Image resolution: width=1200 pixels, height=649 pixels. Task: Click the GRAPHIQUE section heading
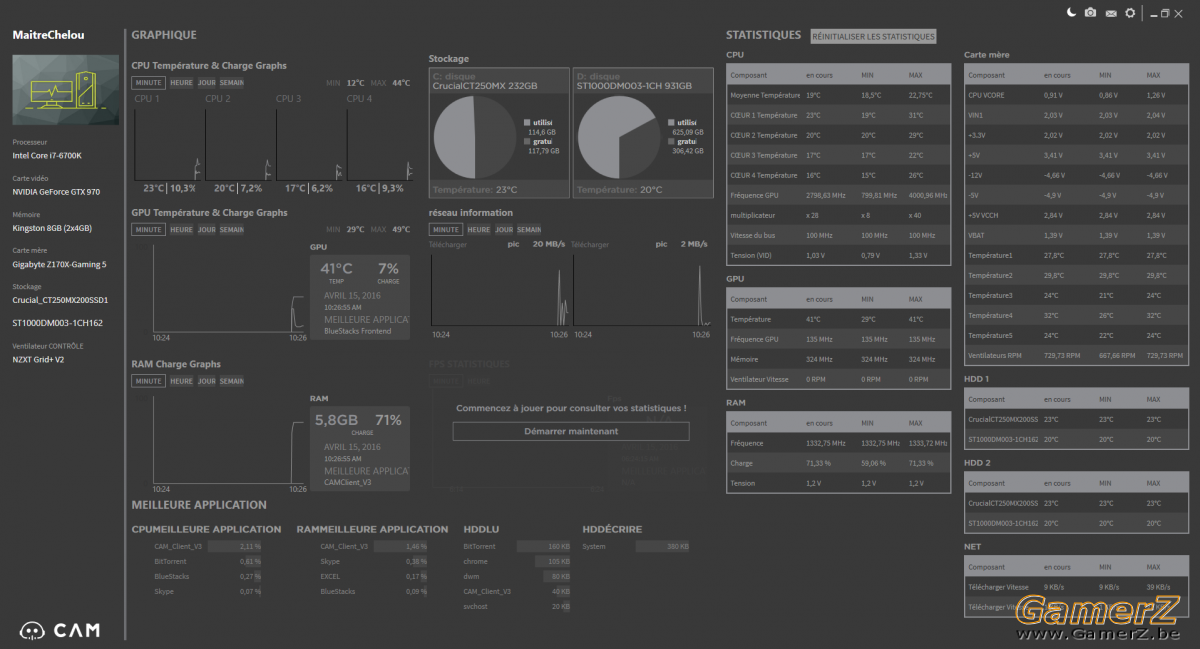tap(164, 35)
